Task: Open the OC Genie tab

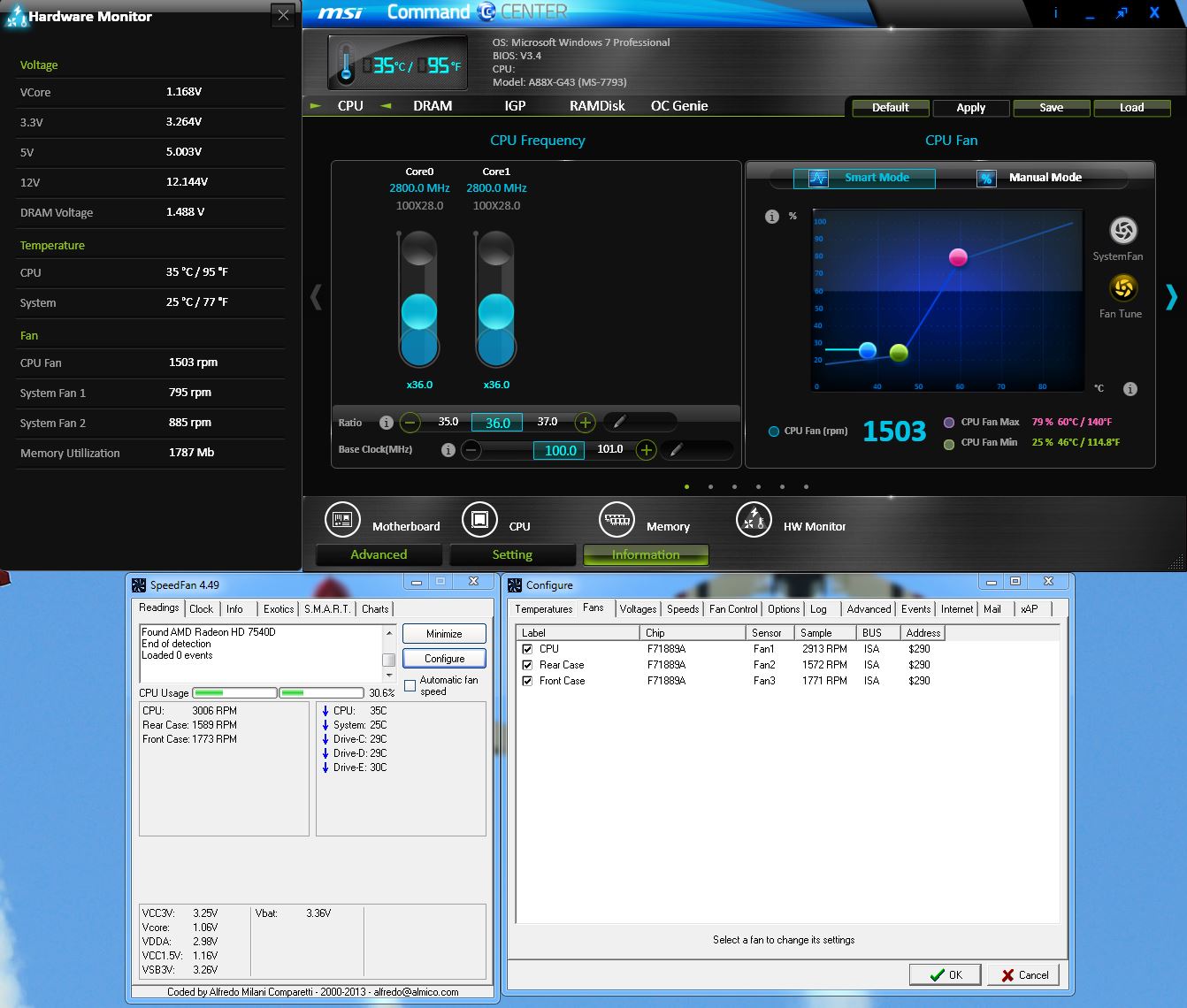Action: point(679,106)
